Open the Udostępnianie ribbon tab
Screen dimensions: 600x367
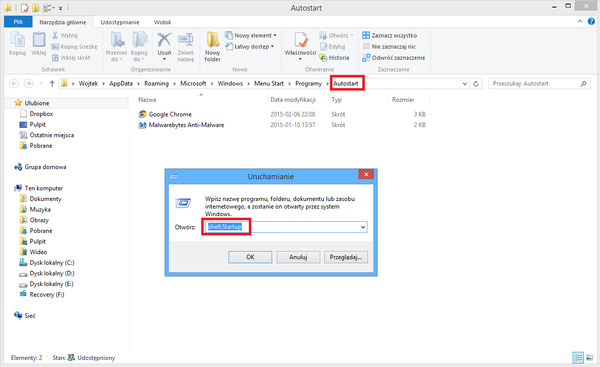click(x=120, y=22)
